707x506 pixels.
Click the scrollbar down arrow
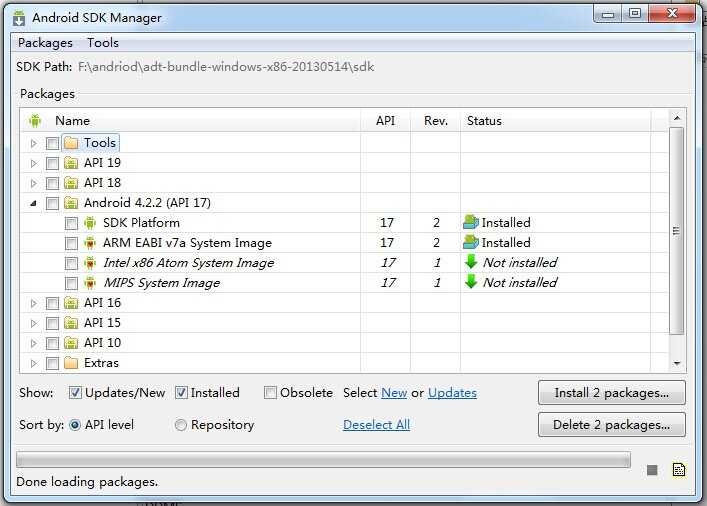676,363
